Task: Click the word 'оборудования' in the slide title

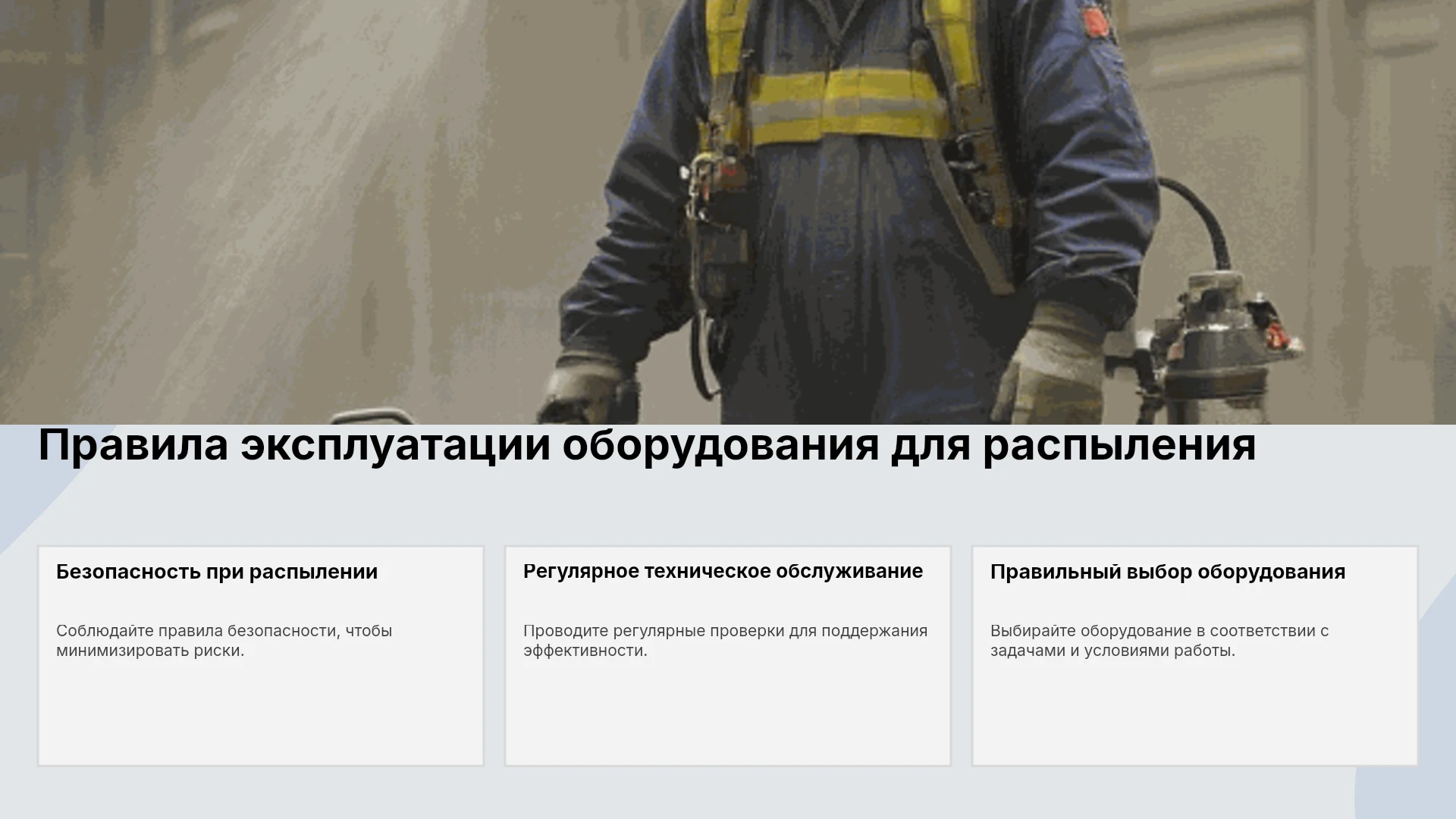Action: (x=720, y=447)
